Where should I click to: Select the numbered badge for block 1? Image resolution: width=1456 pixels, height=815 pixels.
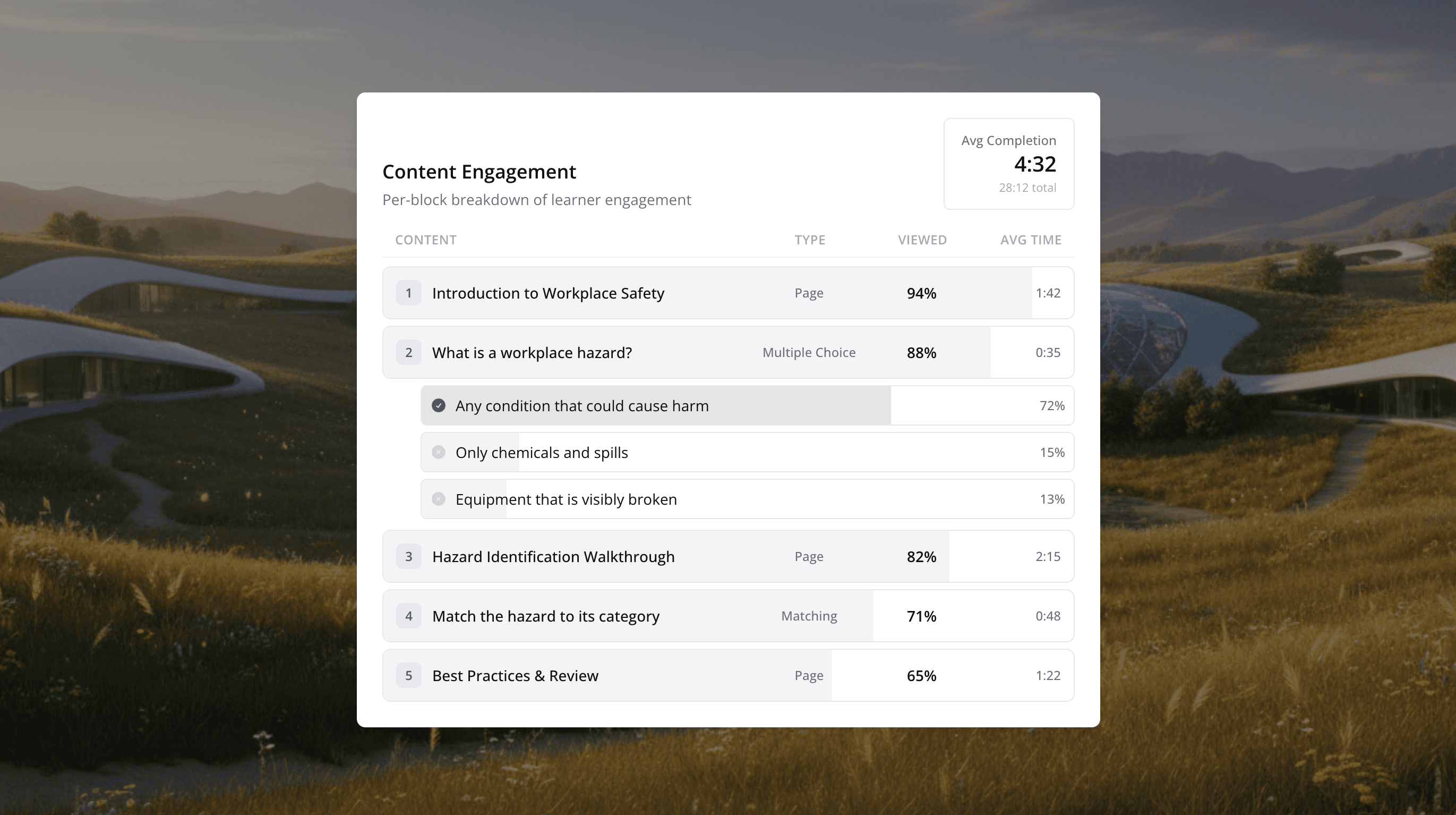408,293
